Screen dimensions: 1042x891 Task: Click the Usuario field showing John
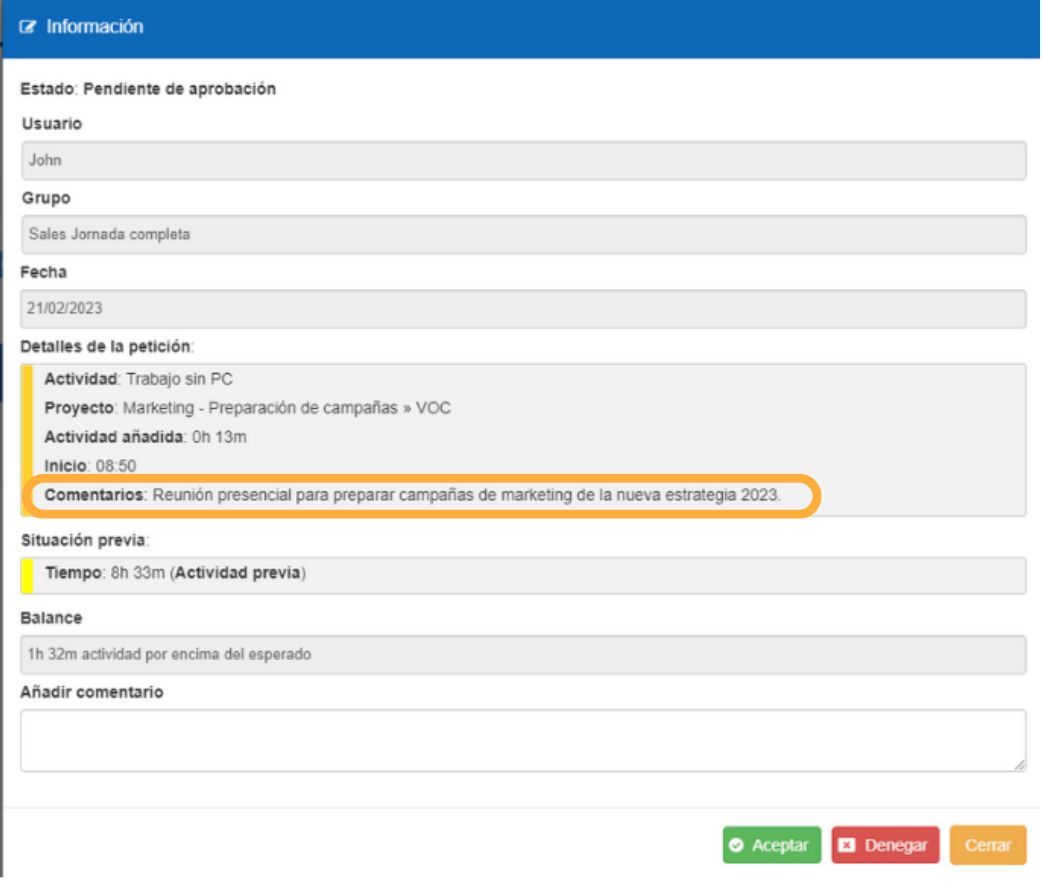522,160
